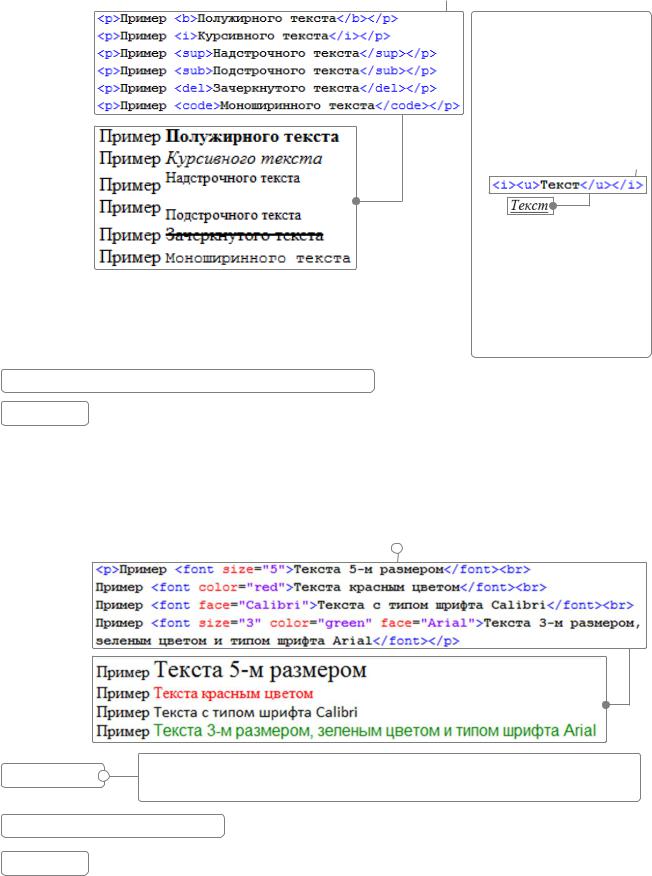Click gray connector dot on font preview box
This screenshot has width=652, height=876.
(606, 704)
